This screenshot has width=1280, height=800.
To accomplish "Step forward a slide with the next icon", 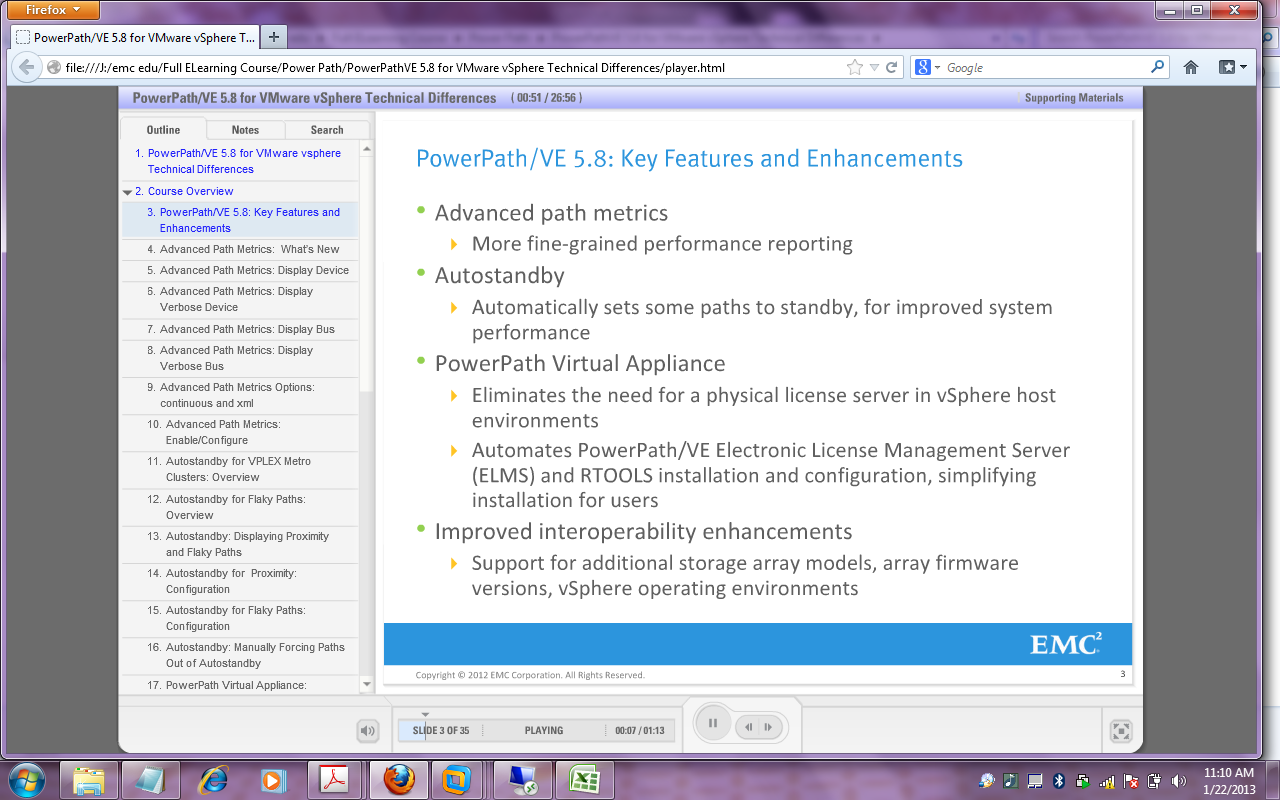I will tap(766, 727).
